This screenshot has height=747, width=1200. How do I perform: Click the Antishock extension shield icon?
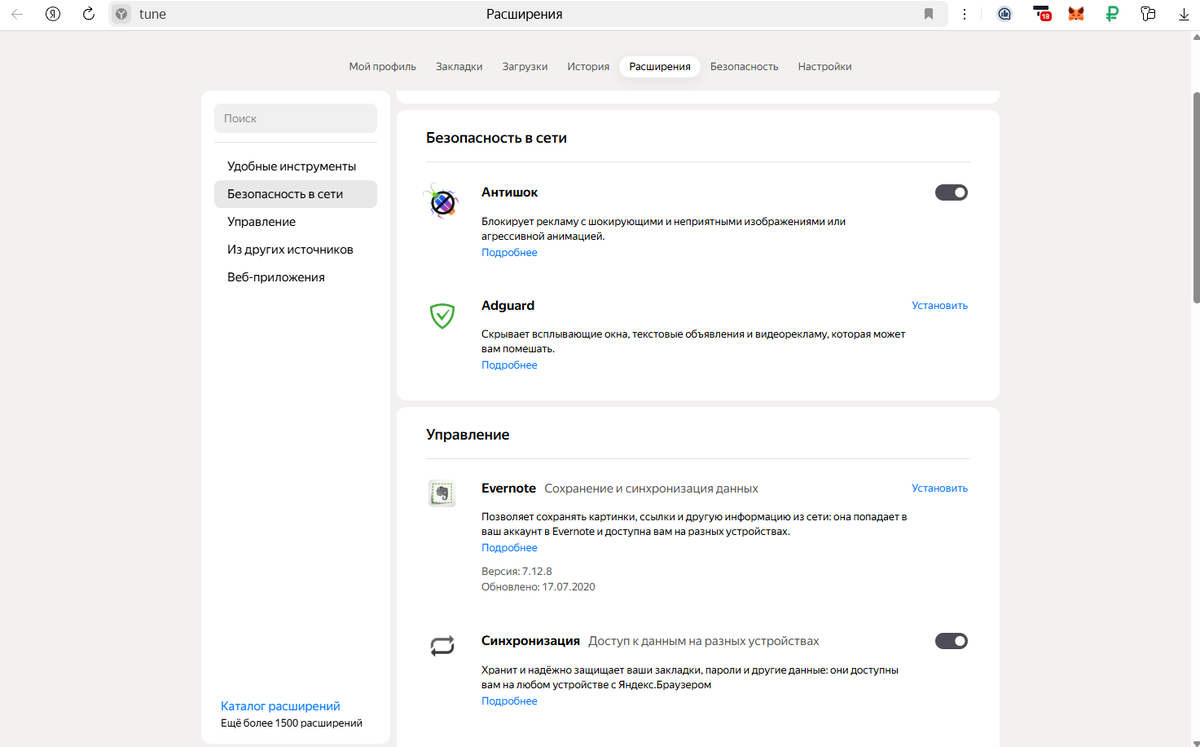[441, 200]
